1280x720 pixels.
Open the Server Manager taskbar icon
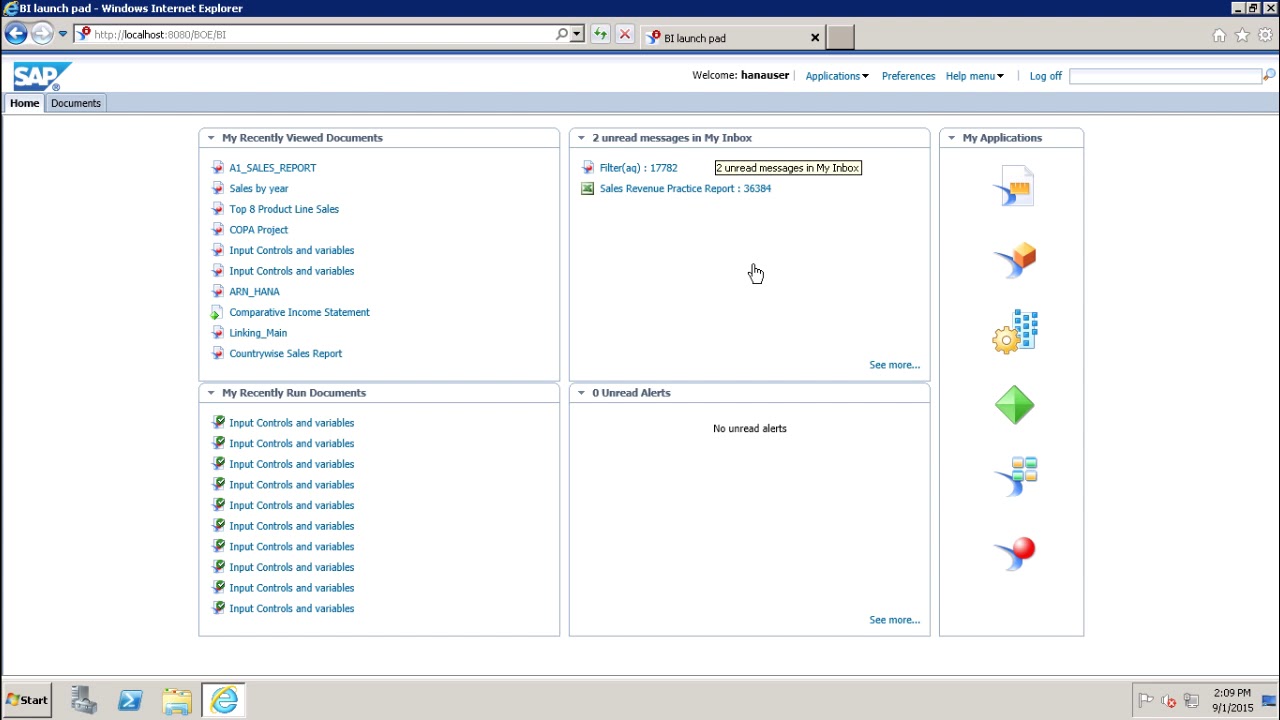84,700
